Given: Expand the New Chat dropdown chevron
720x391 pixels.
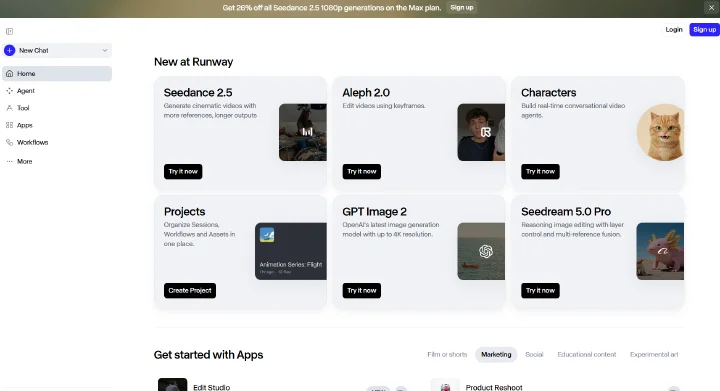Looking at the screenshot, I should pos(105,50).
